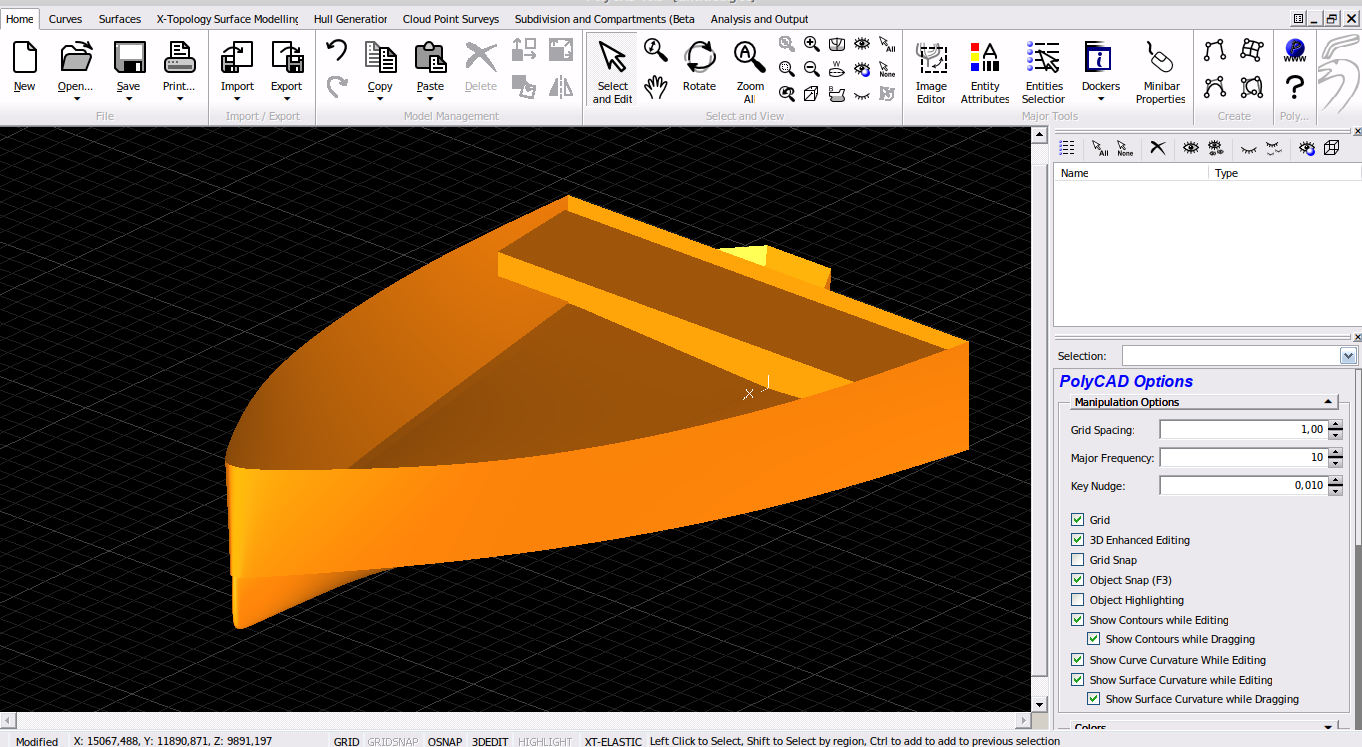Toggle the Grid checkbox
Image resolution: width=1362 pixels, height=747 pixels.
[x=1077, y=520]
